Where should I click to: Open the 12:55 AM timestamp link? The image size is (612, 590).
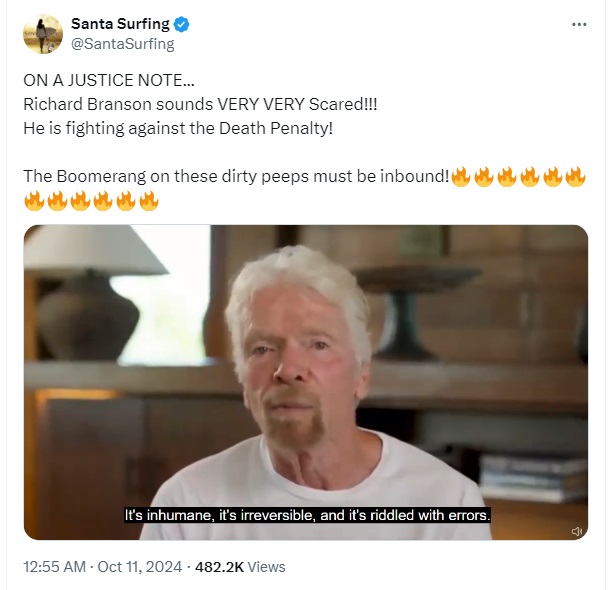pyautogui.click(x=54, y=567)
